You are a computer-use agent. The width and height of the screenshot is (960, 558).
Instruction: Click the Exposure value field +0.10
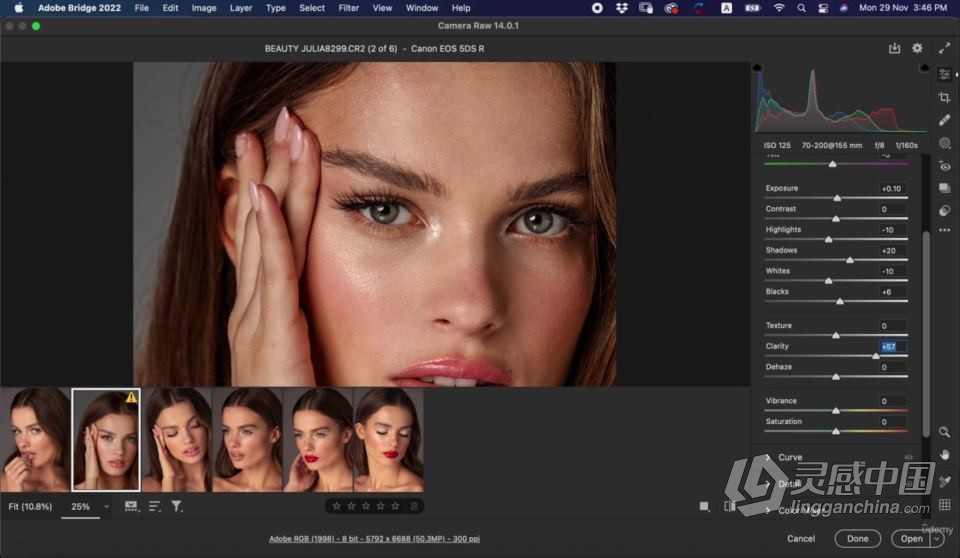(893, 188)
